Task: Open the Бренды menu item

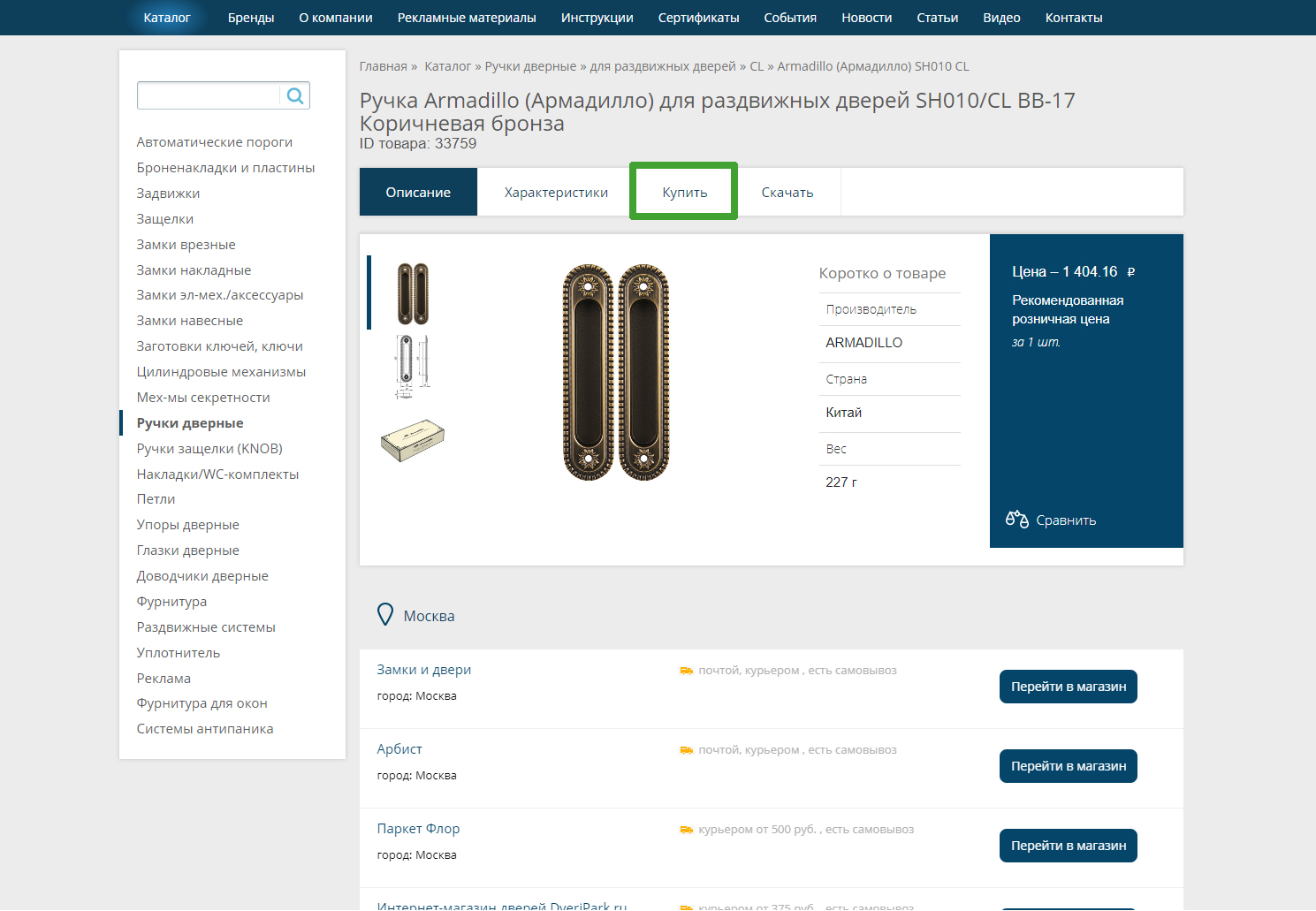Action: coord(251,18)
